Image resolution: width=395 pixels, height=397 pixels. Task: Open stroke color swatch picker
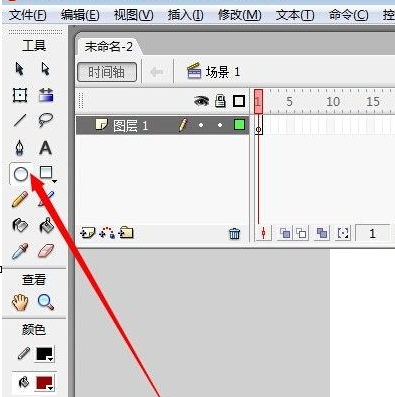(45, 354)
